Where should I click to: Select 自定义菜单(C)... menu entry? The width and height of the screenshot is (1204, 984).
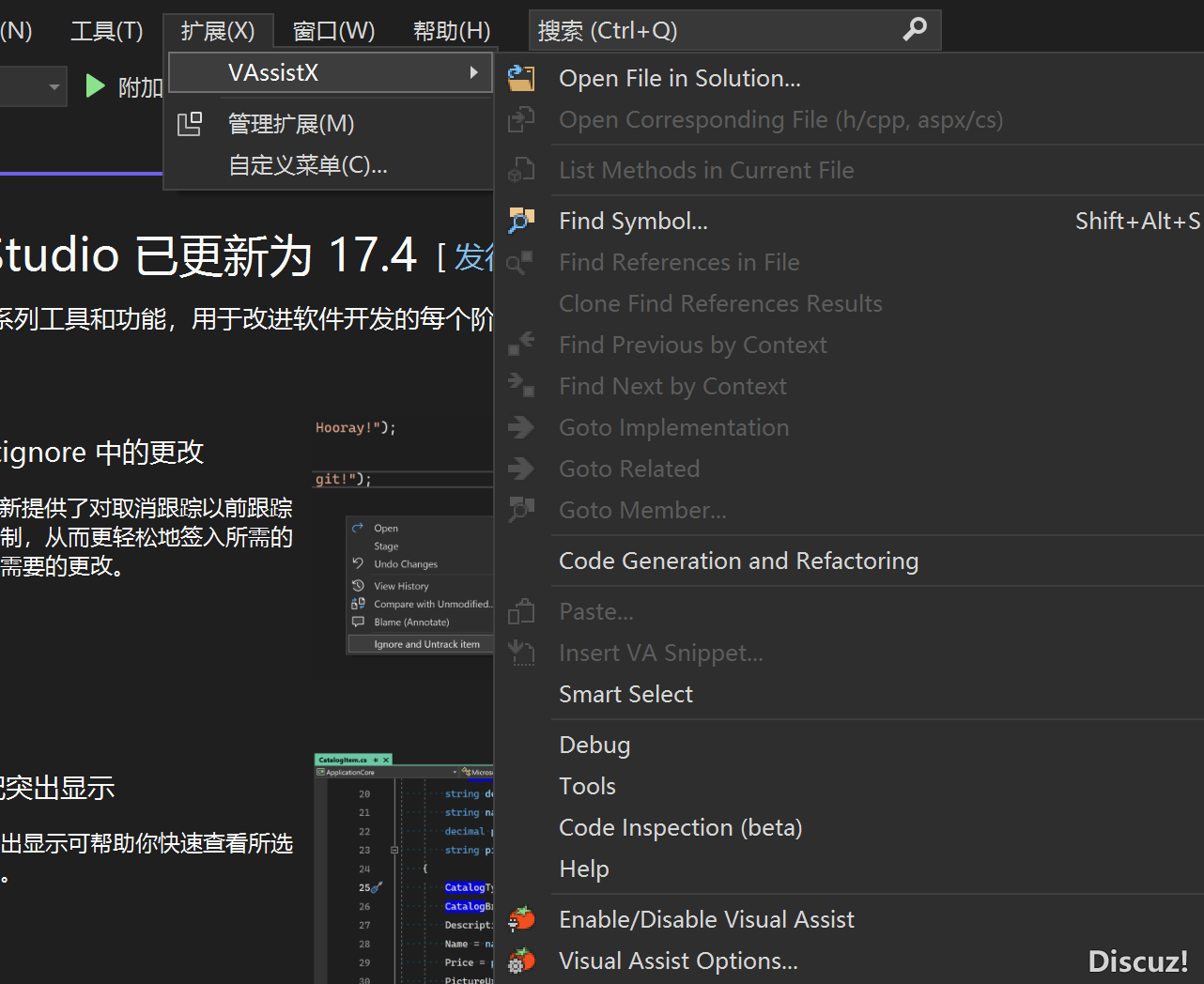331,165
